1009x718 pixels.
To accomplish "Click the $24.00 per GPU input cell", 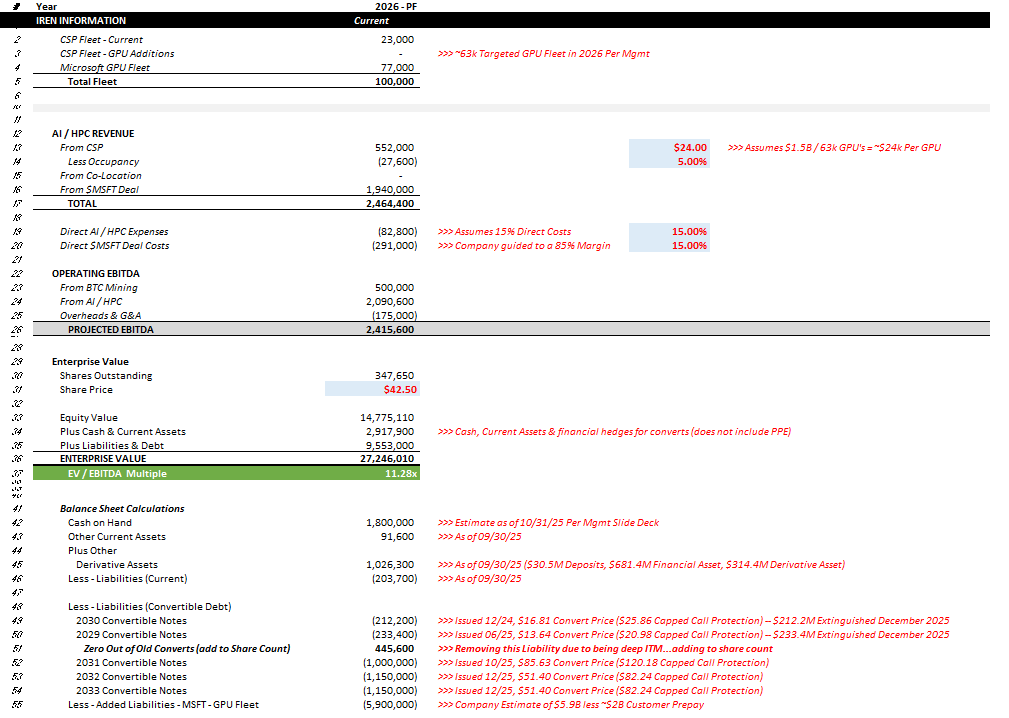I will click(669, 147).
